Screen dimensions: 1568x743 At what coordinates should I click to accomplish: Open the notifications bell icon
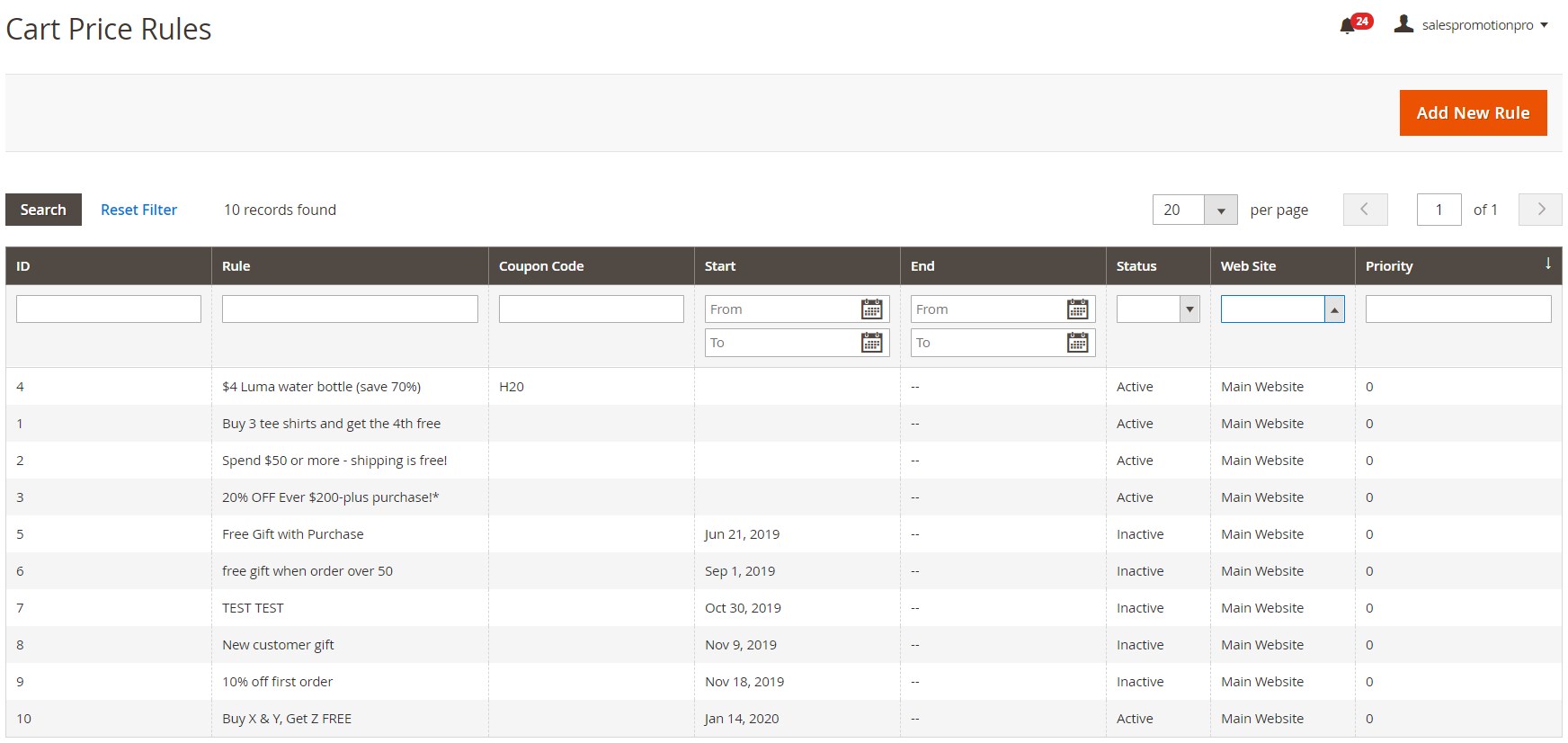pyautogui.click(x=1348, y=25)
